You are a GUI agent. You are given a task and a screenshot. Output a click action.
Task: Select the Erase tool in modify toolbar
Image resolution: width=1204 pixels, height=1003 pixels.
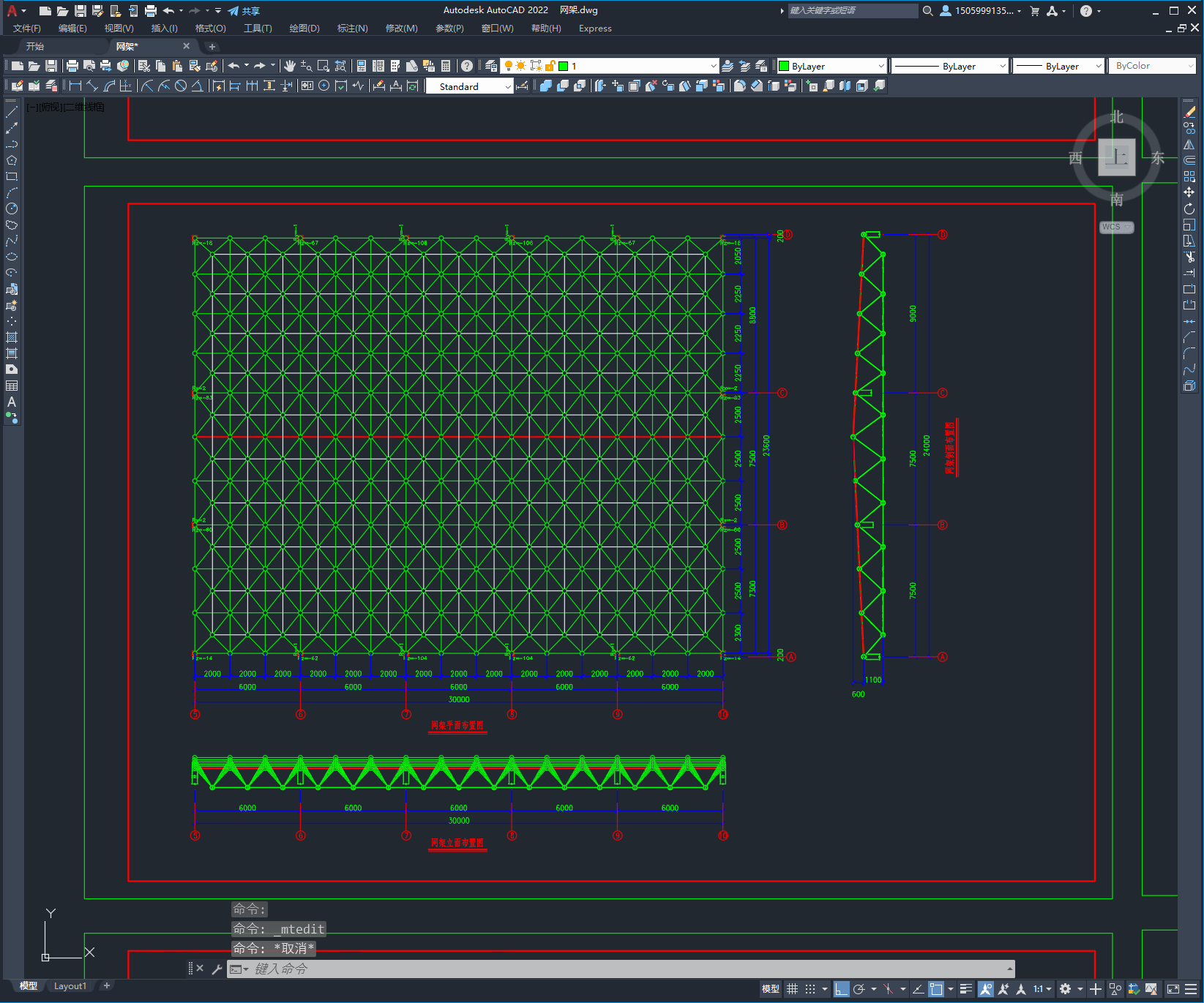click(1189, 112)
